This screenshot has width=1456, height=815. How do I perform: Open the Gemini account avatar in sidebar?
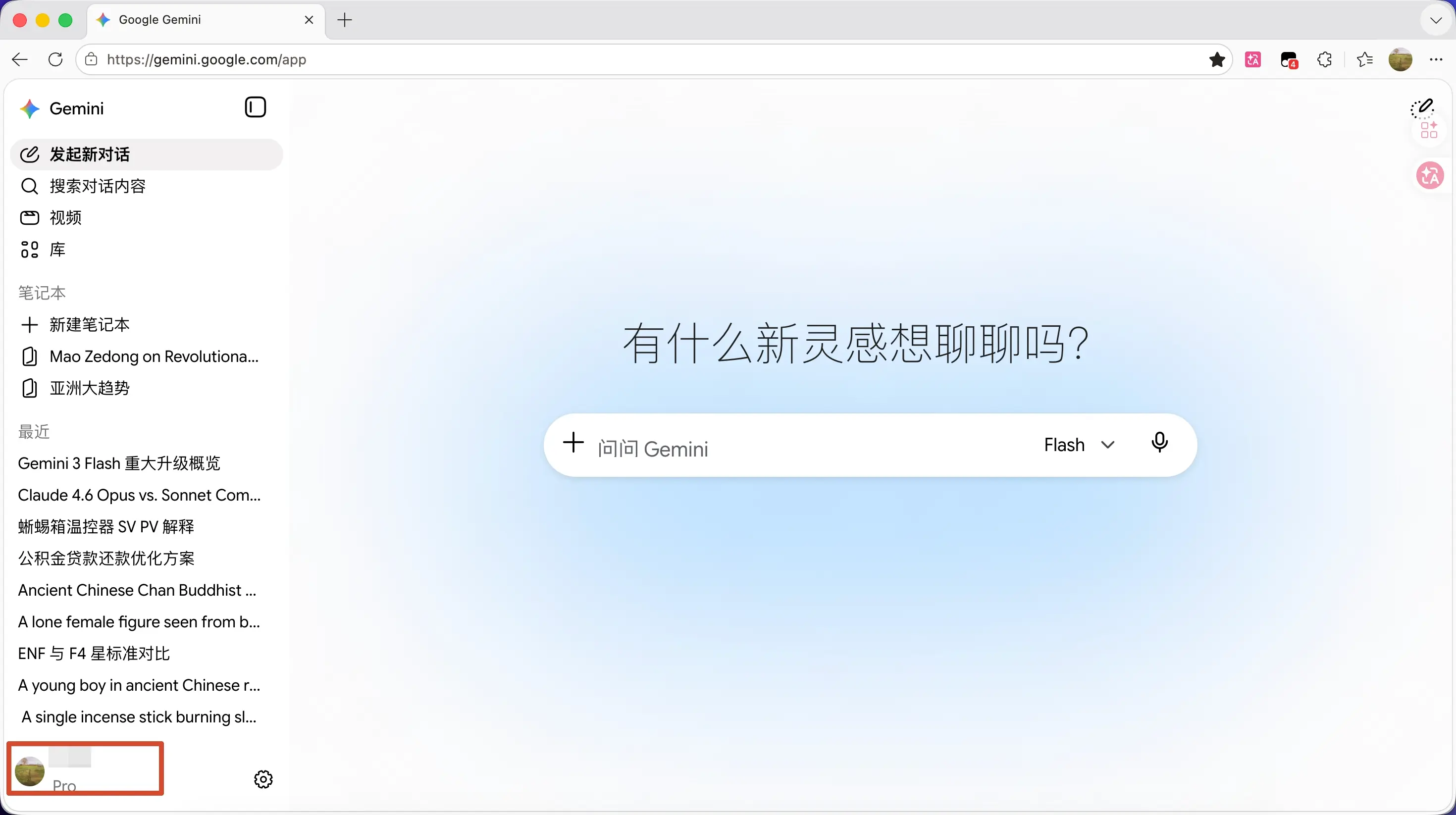tap(29, 771)
